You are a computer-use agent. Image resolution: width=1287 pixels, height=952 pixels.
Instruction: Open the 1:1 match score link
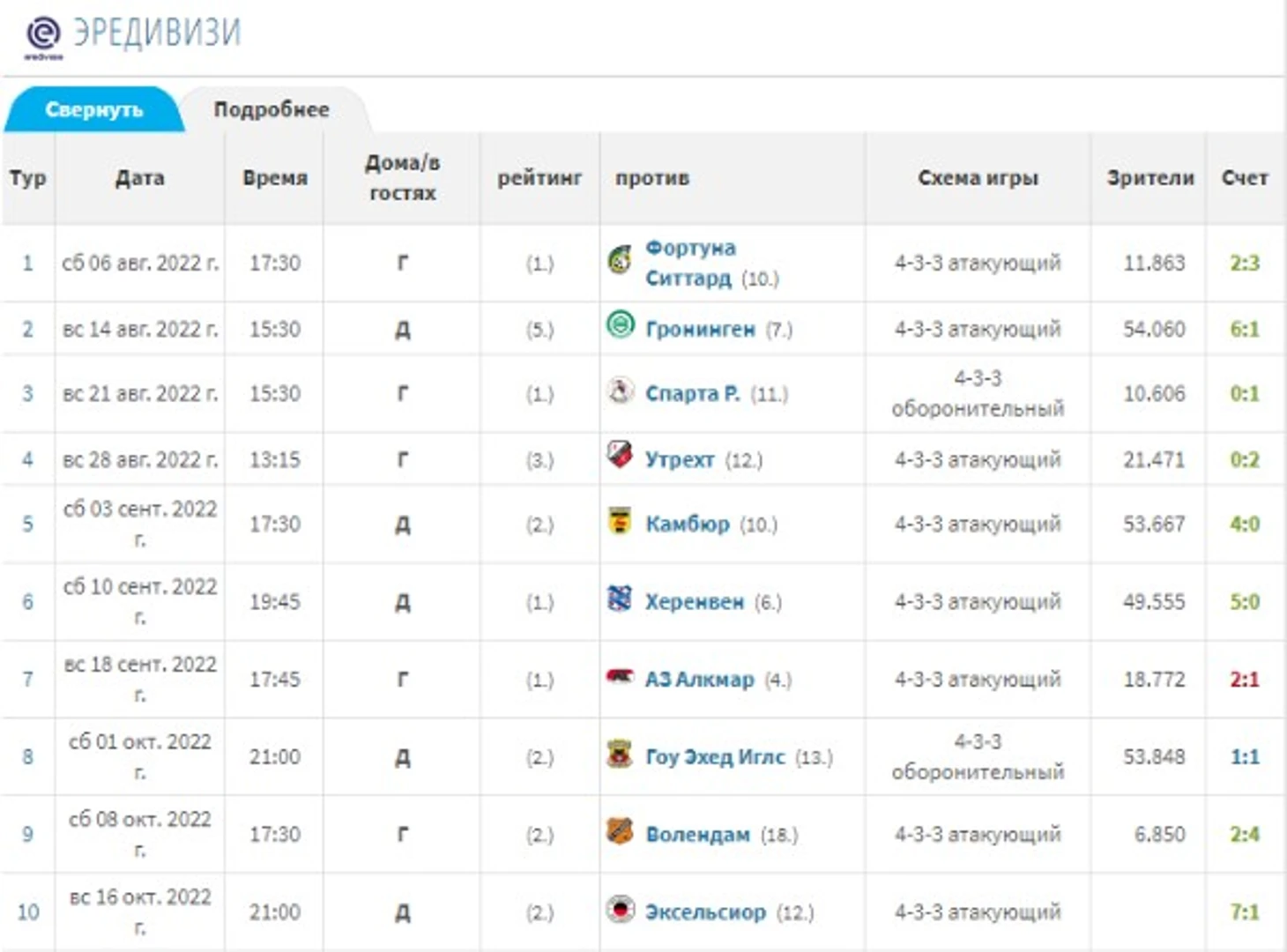1245,756
